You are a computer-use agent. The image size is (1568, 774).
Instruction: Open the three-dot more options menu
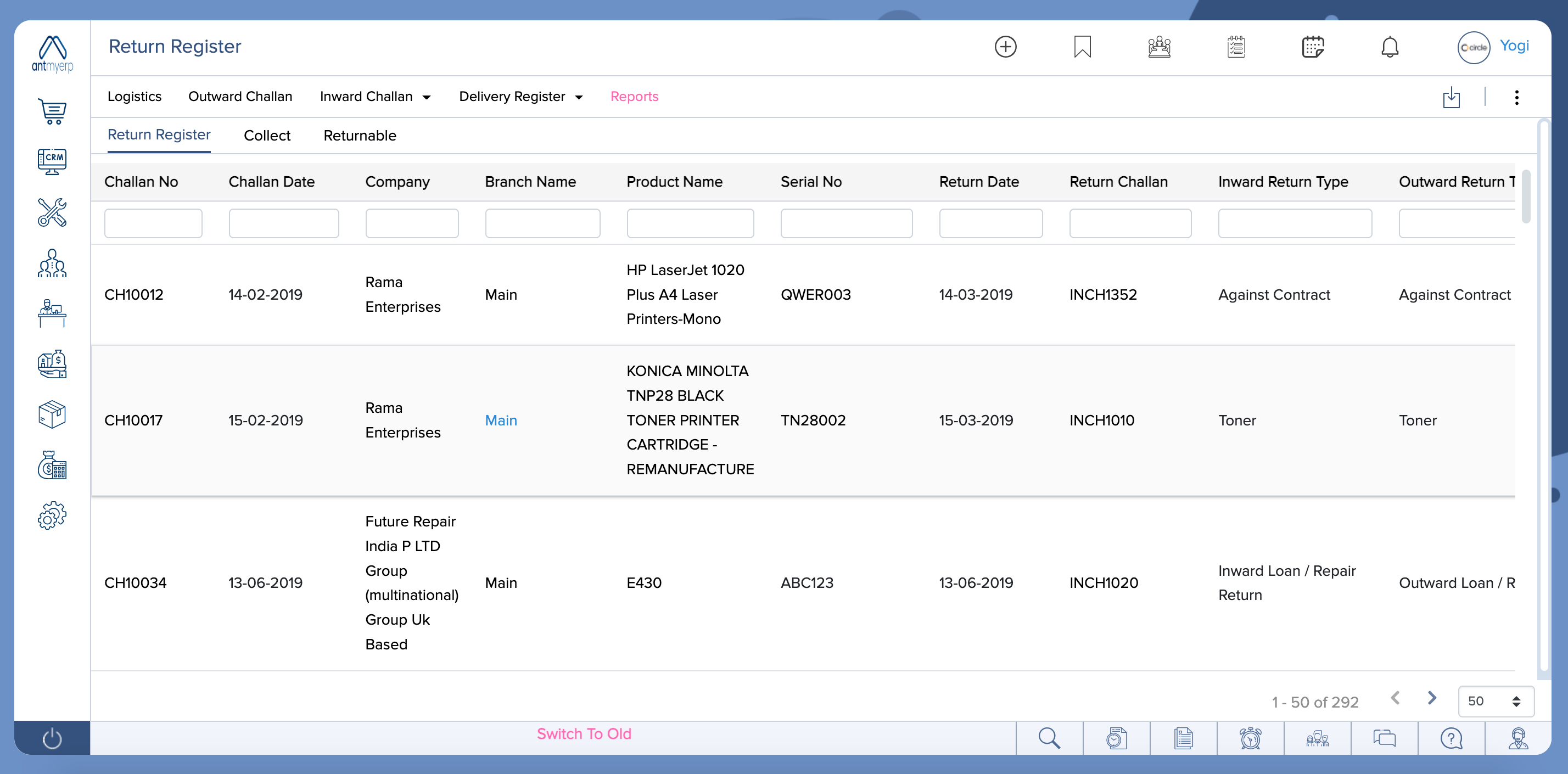[1516, 97]
